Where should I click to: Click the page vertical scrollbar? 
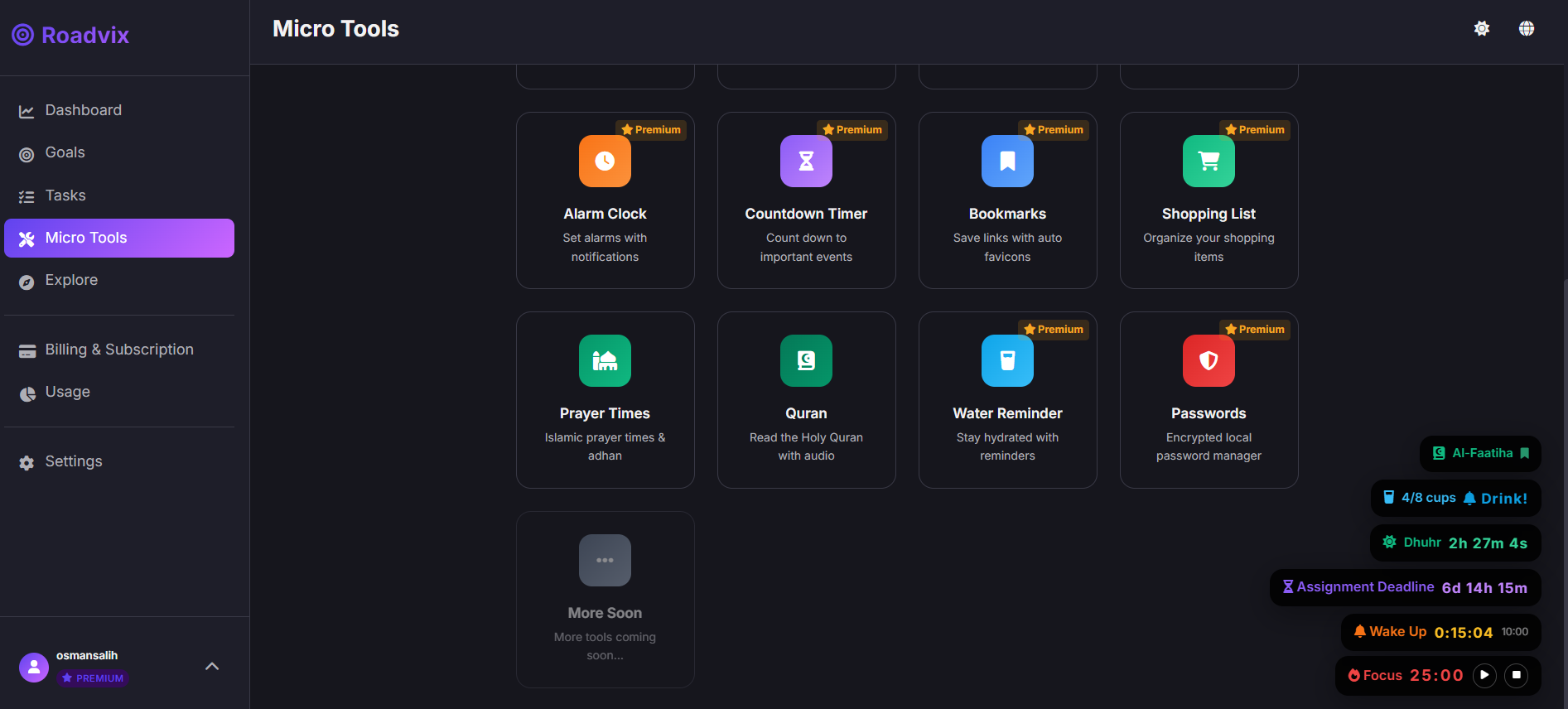click(1565, 493)
